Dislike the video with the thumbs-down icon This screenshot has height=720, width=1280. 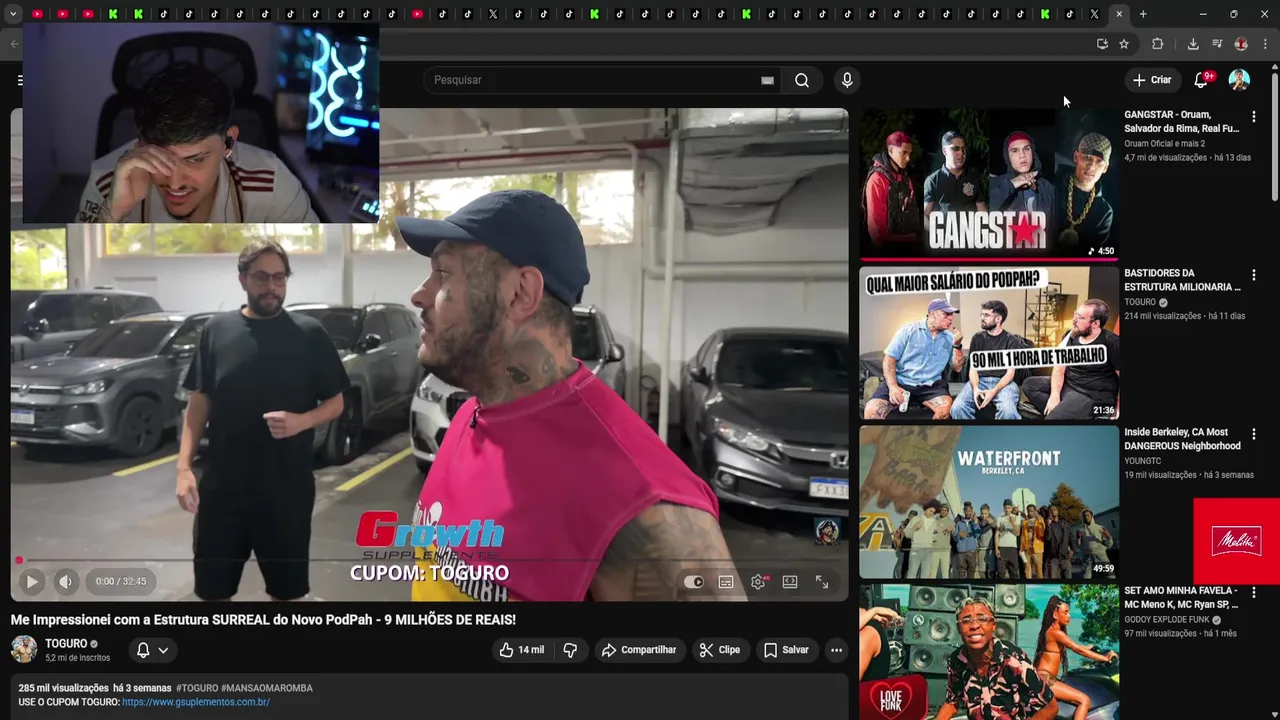tap(570, 650)
